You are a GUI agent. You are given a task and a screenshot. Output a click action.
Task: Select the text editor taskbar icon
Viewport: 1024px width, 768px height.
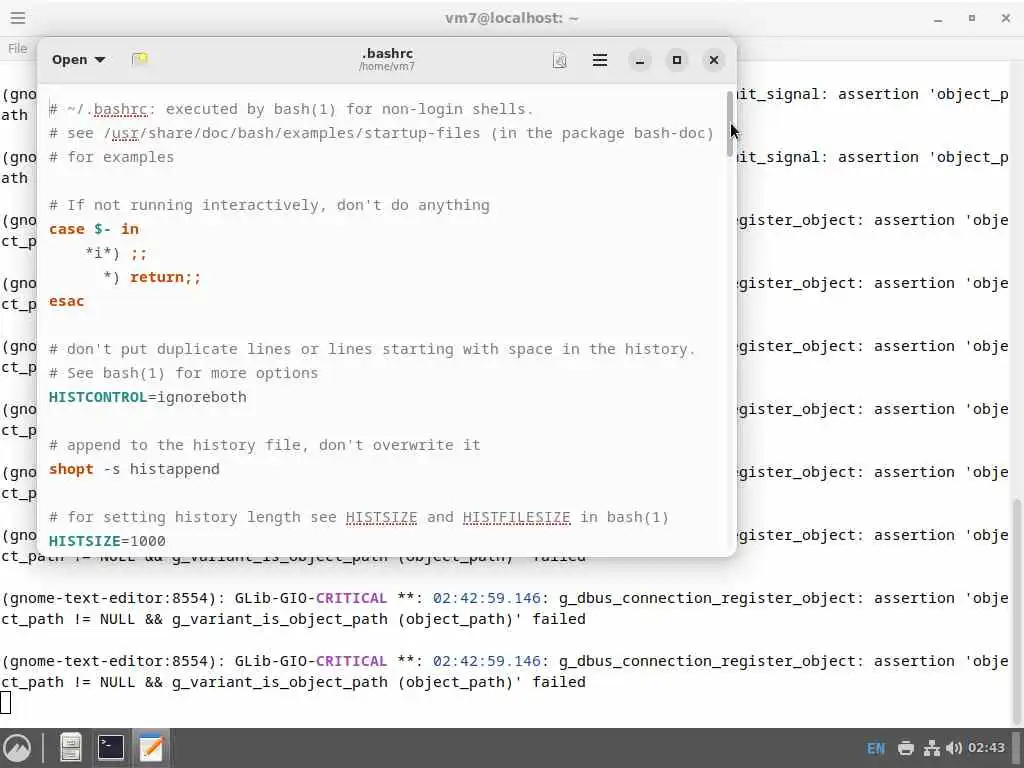[152, 748]
